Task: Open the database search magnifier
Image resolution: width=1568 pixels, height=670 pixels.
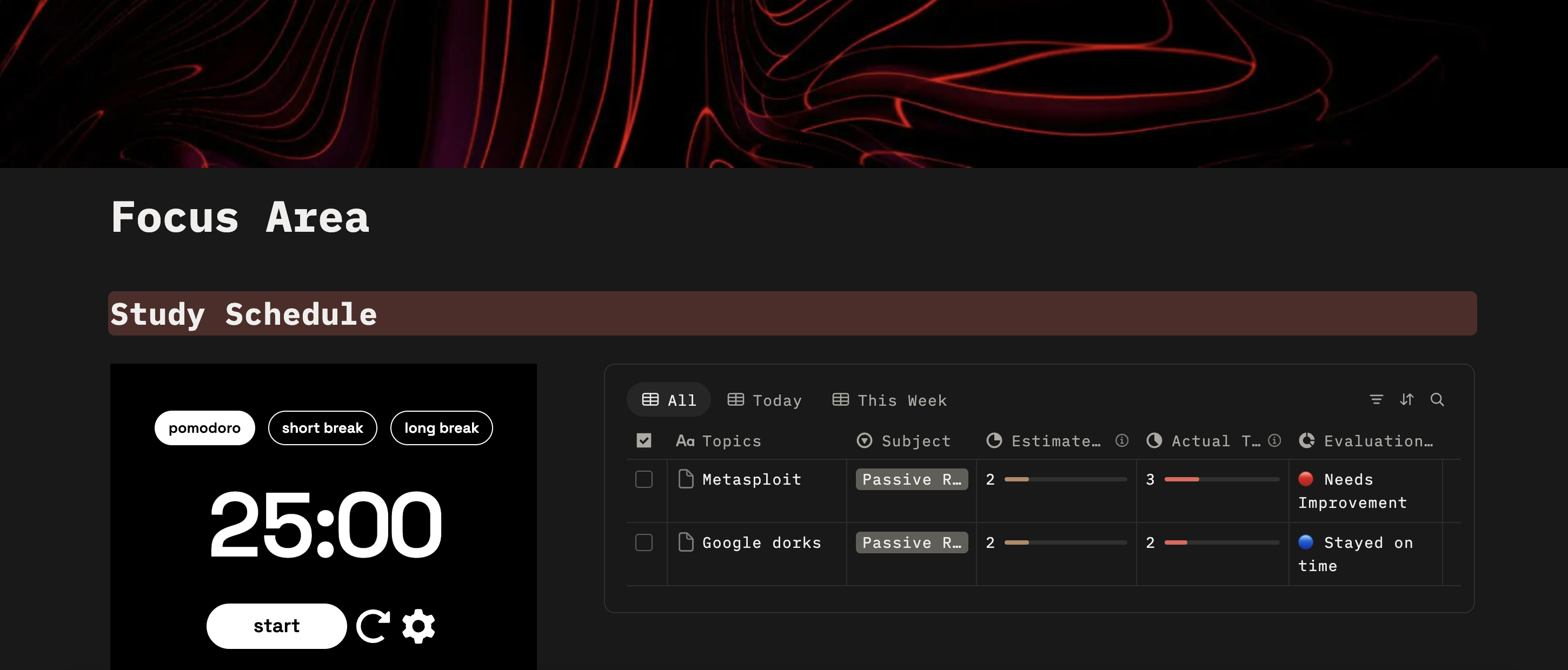Action: pos(1437,399)
